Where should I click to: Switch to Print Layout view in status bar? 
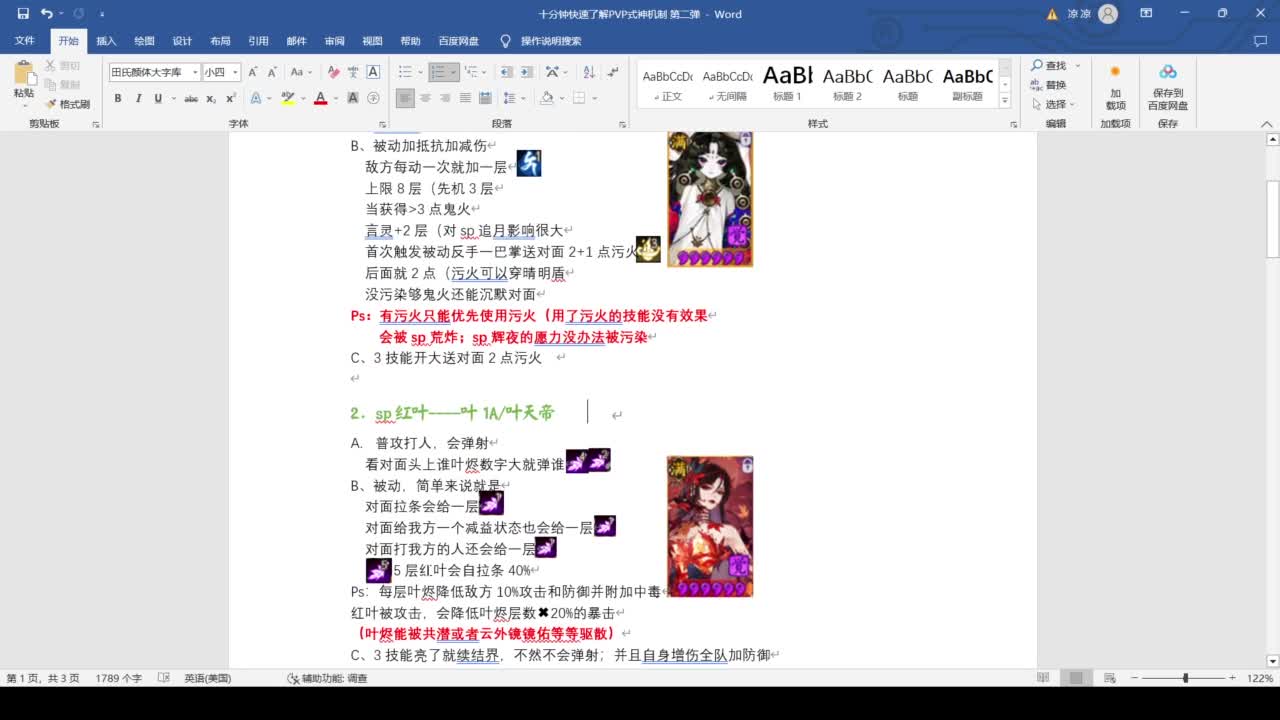click(x=1076, y=678)
